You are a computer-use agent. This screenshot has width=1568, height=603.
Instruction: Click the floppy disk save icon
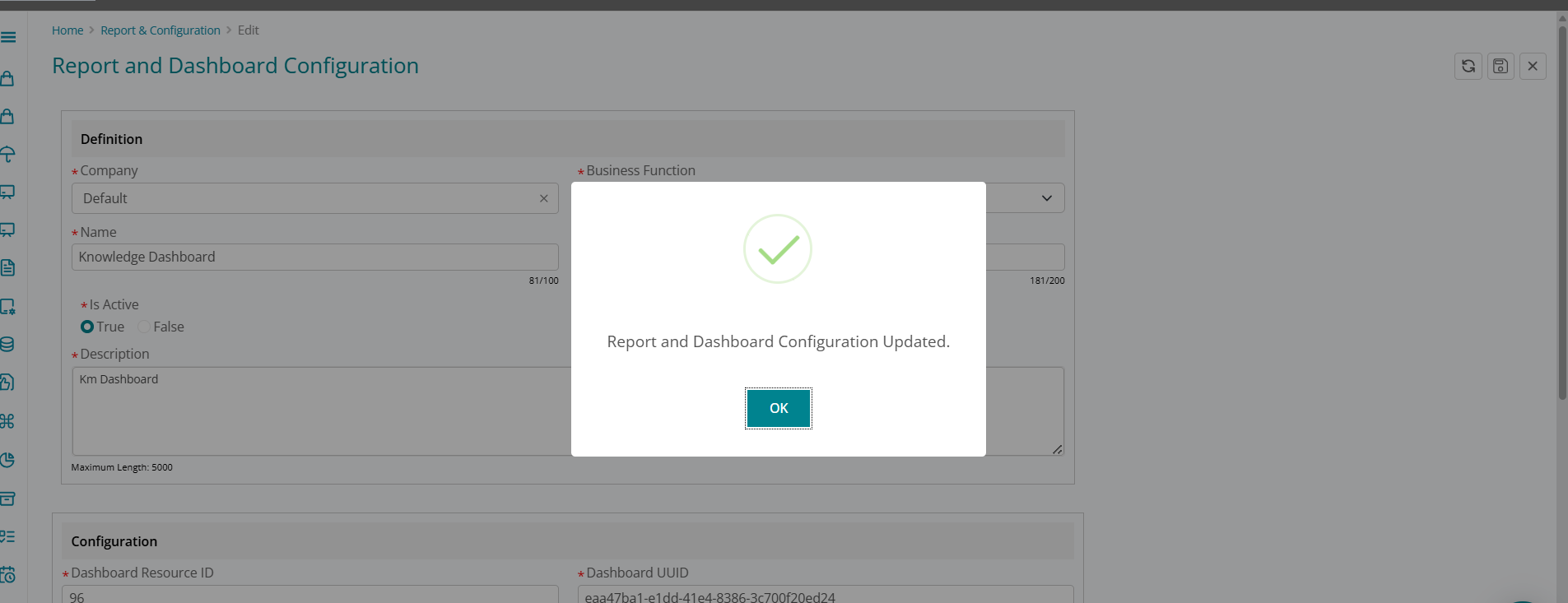(x=1500, y=66)
